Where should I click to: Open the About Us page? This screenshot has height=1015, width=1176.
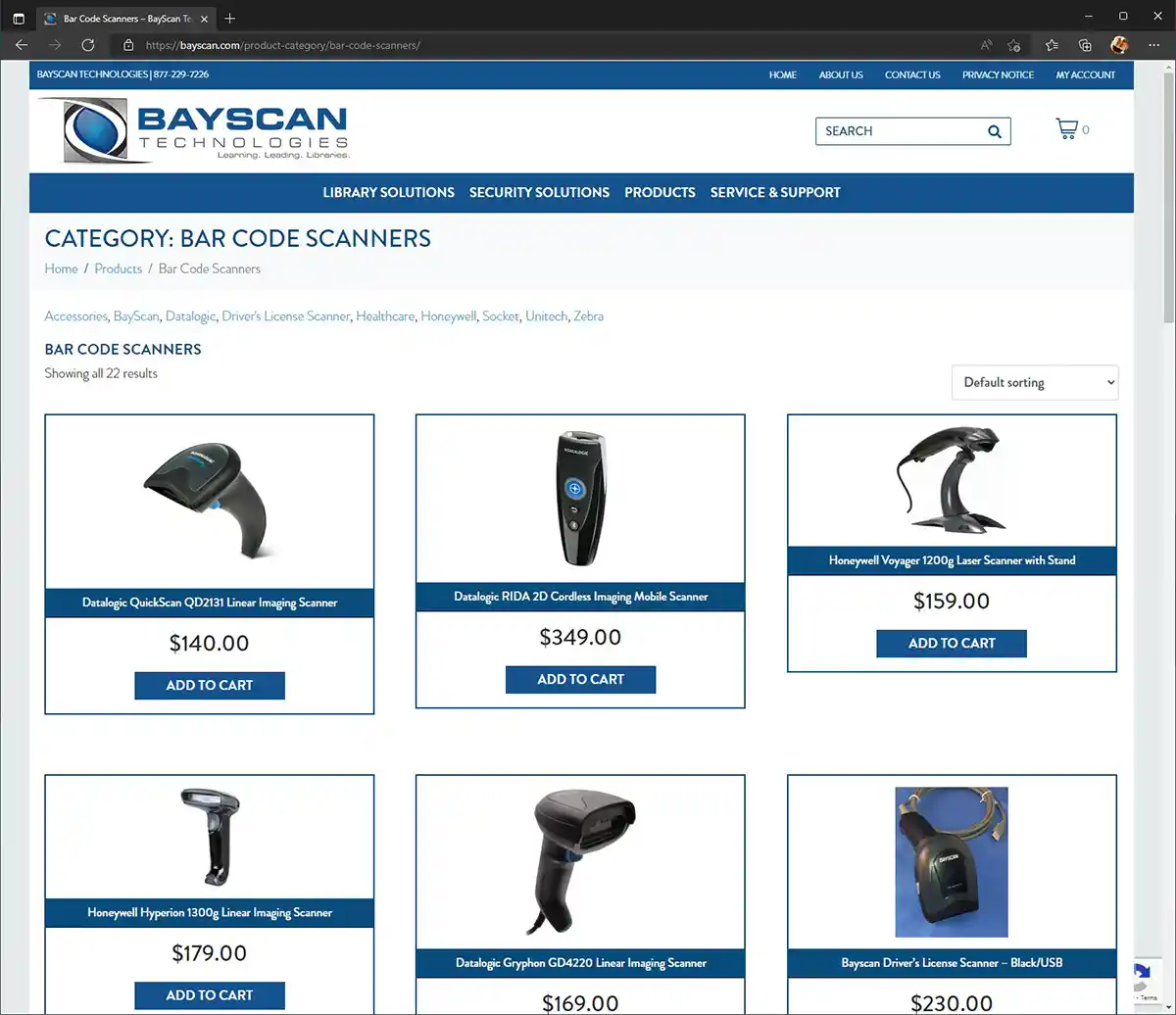pos(841,74)
